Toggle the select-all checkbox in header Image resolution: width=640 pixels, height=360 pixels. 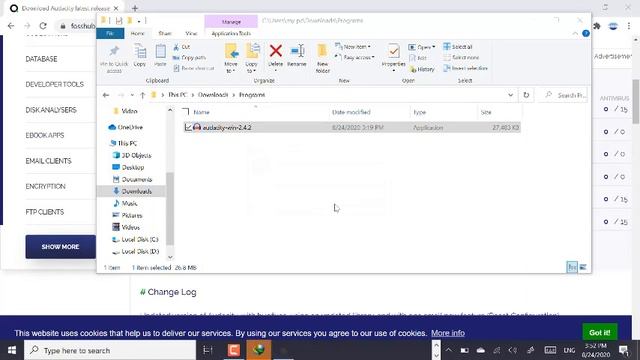(186, 112)
